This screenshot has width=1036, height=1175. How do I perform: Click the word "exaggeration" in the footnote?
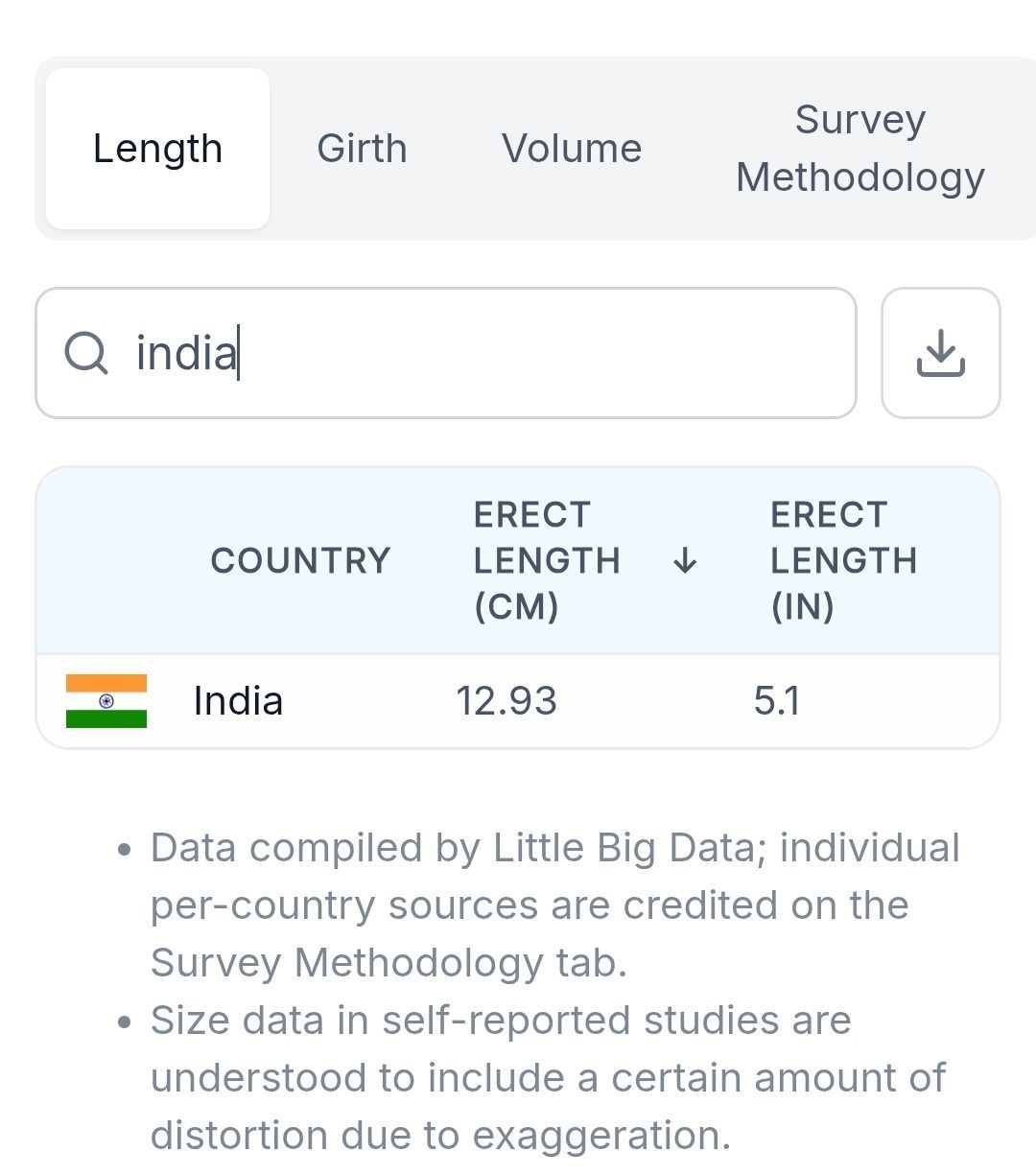[600, 1136]
